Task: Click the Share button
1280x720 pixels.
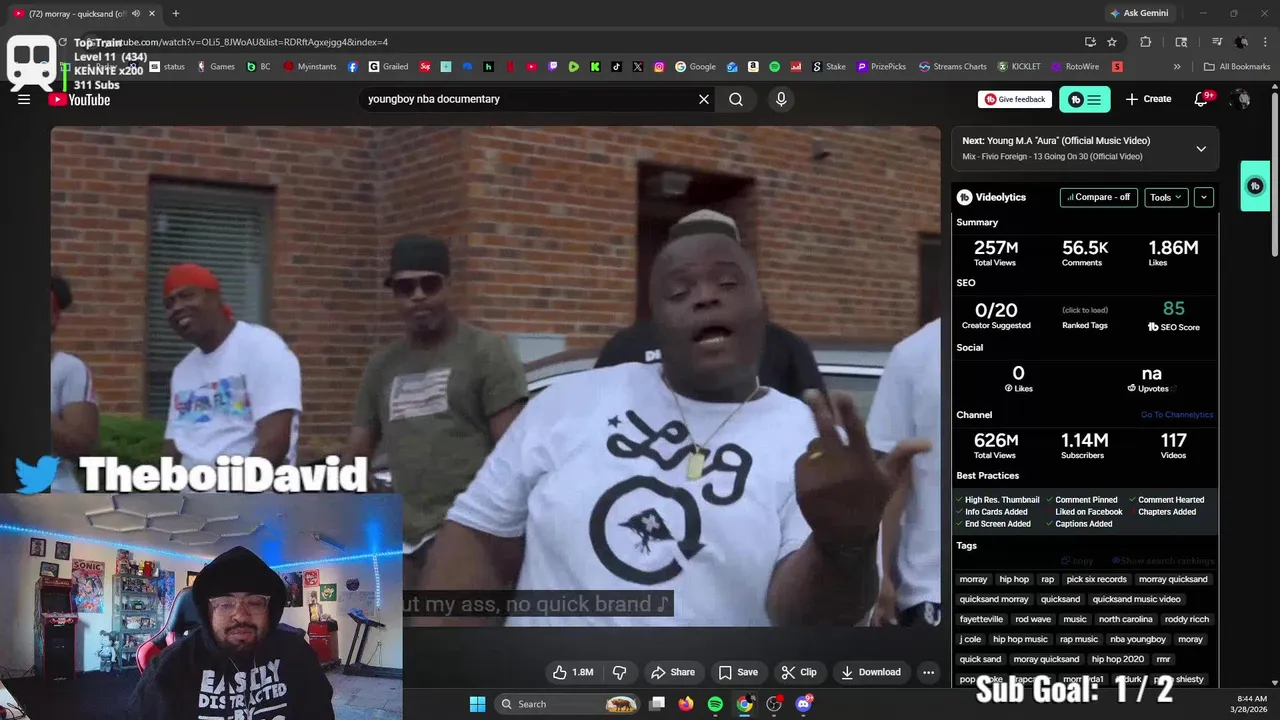Action: point(673,672)
